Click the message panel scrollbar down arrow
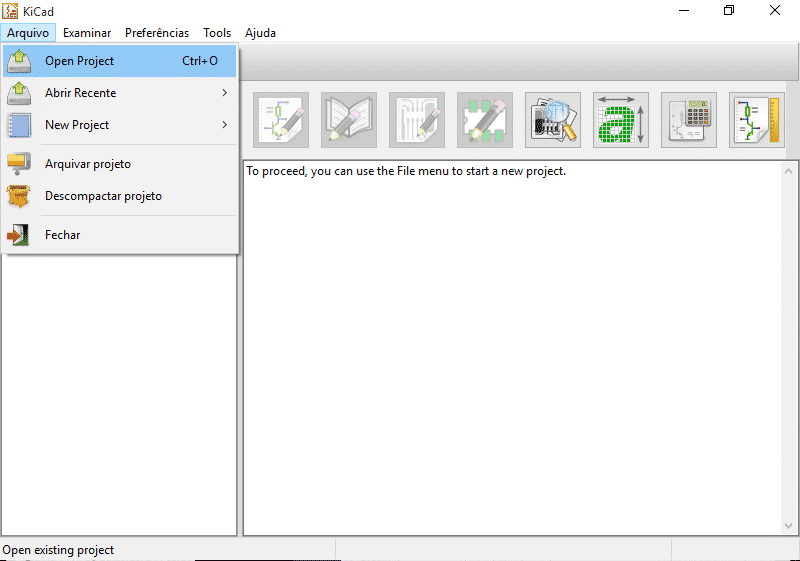The height and width of the screenshot is (561, 800). [x=788, y=526]
